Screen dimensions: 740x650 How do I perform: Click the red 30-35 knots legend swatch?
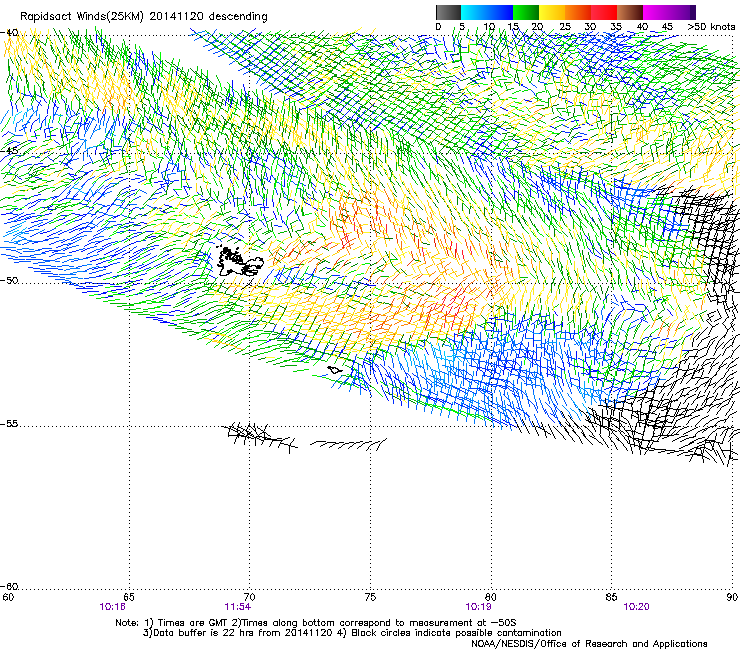click(604, 12)
